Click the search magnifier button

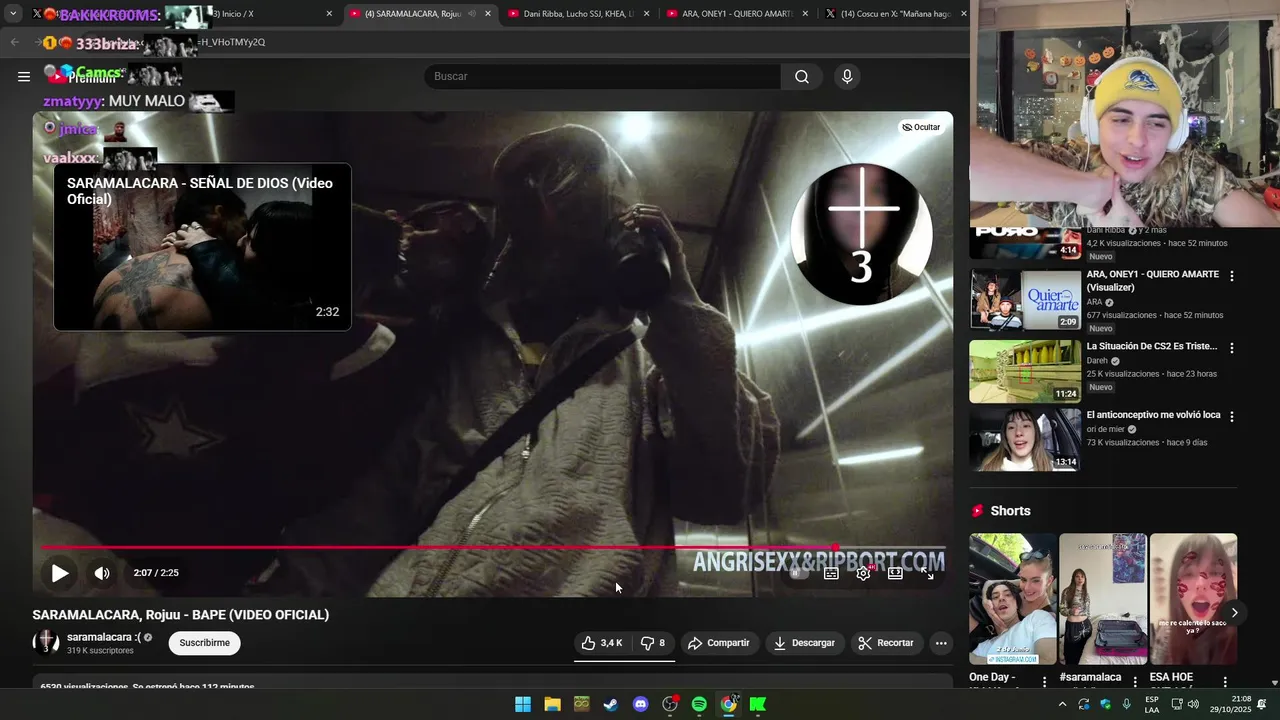click(x=802, y=77)
